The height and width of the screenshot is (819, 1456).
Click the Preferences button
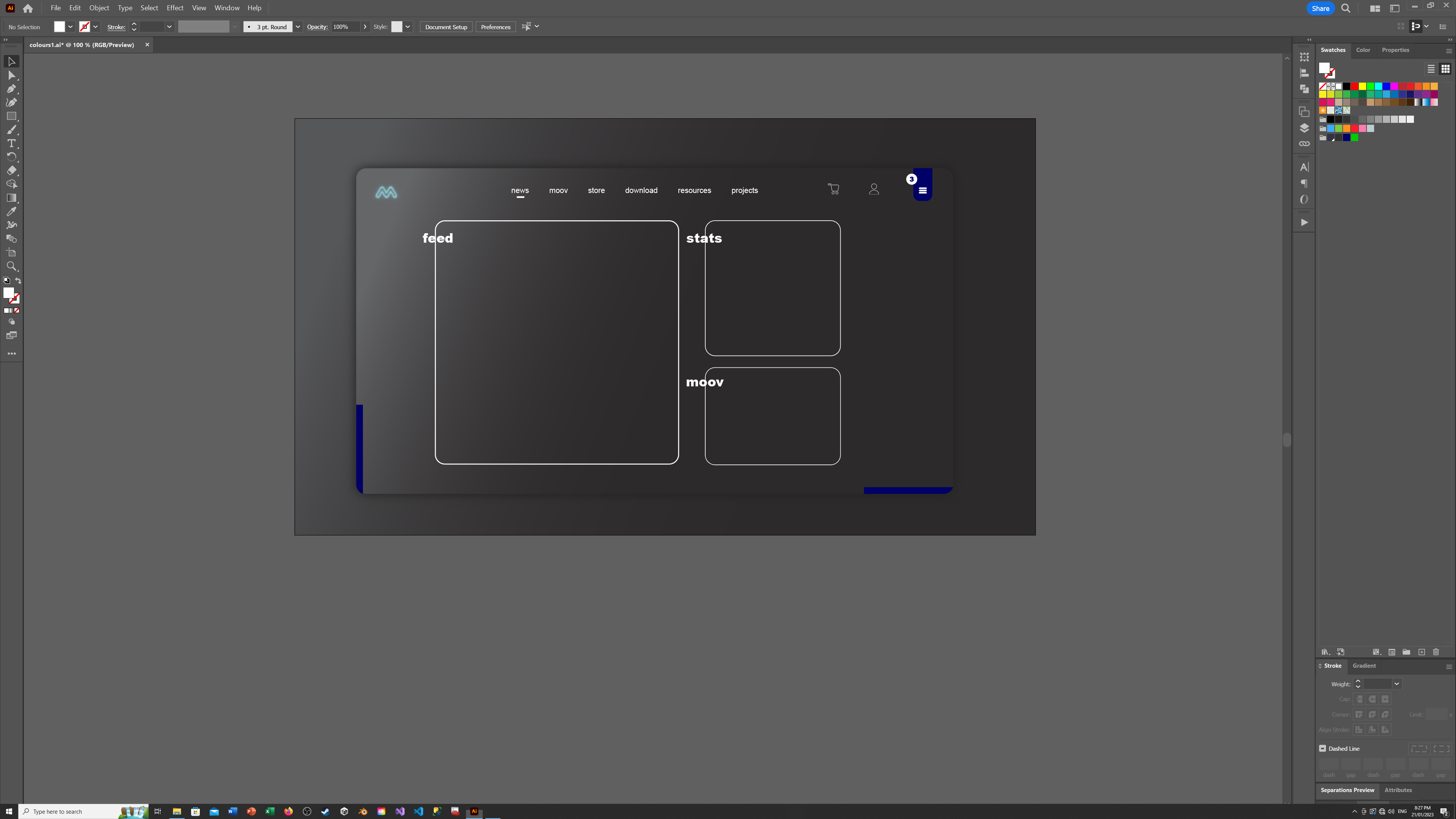click(x=495, y=27)
